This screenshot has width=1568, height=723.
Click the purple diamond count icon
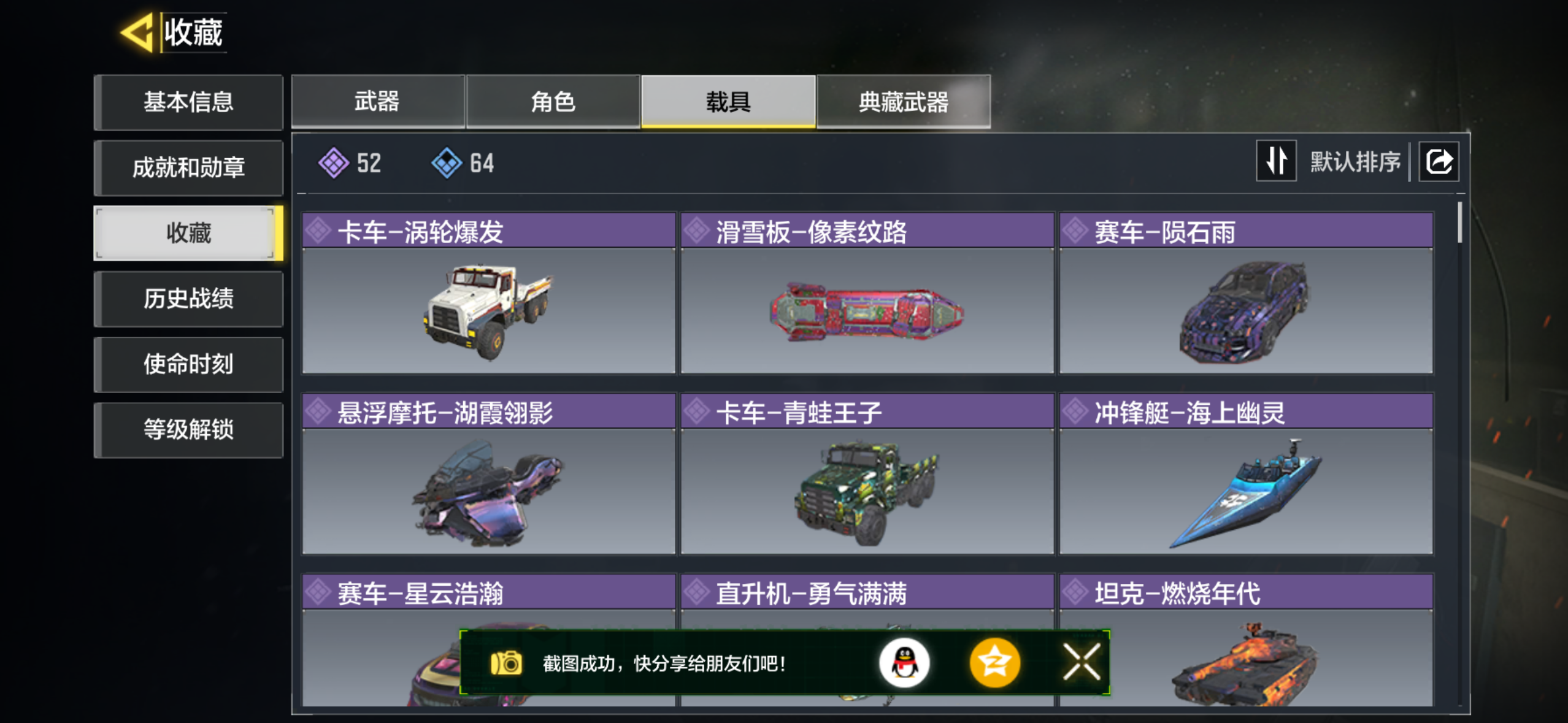(x=334, y=163)
